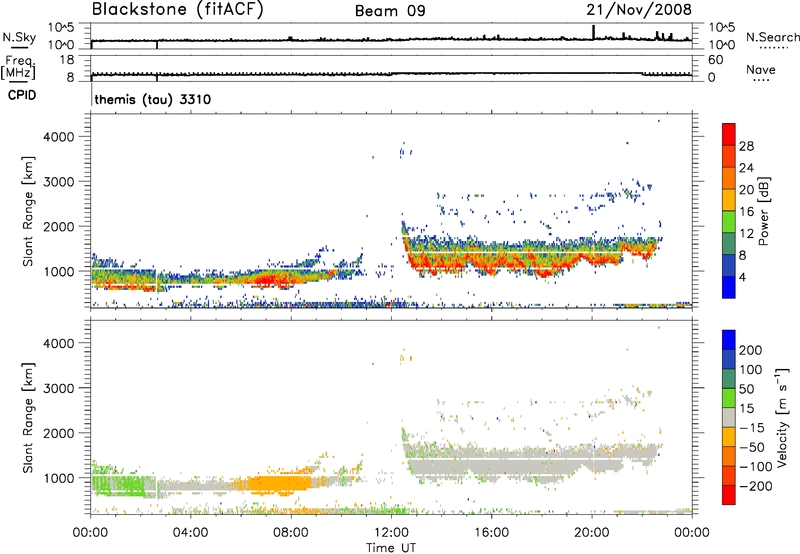Click the '08:00' time tick label

(291, 533)
